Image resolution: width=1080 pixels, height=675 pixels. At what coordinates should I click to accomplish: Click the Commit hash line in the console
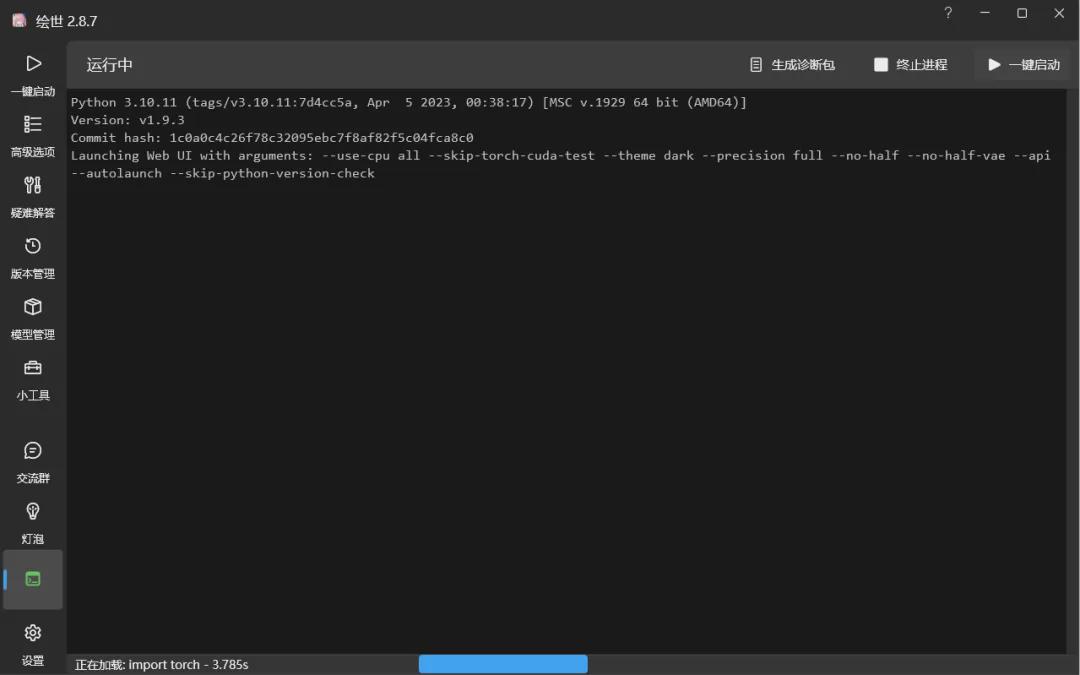tap(272, 138)
